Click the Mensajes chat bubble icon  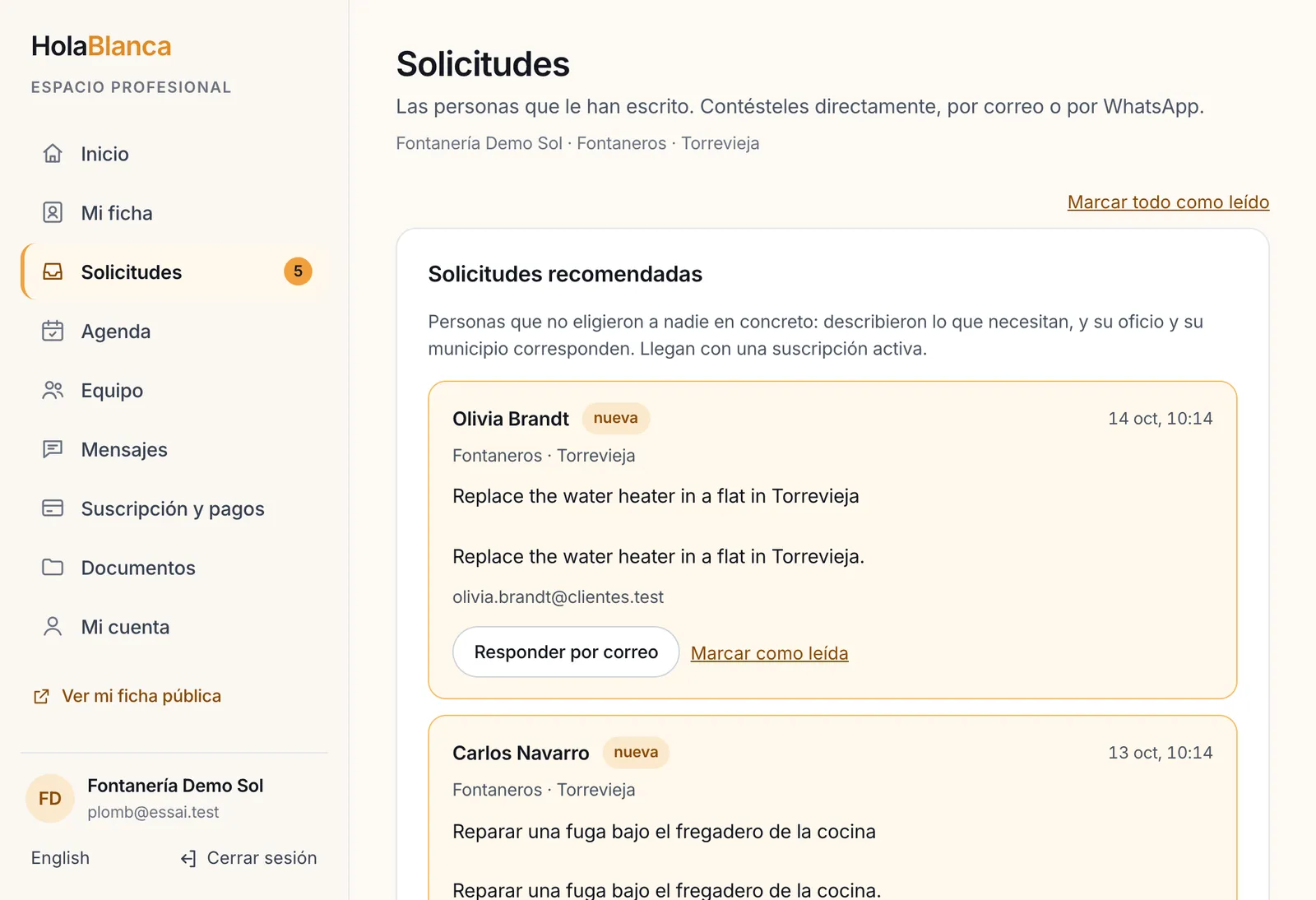pyautogui.click(x=53, y=450)
